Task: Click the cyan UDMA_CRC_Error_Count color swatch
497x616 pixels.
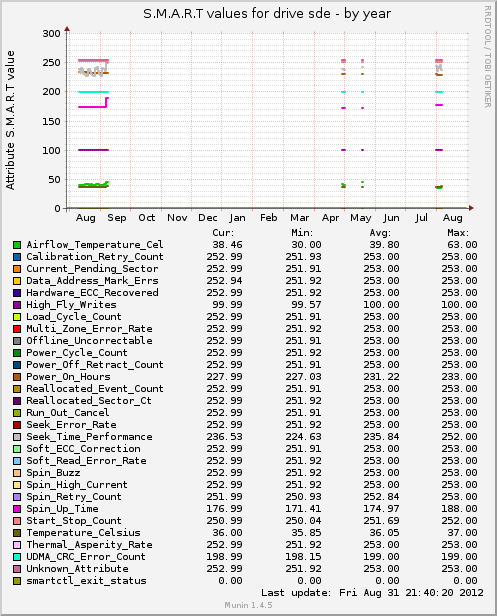Action: 17,557
